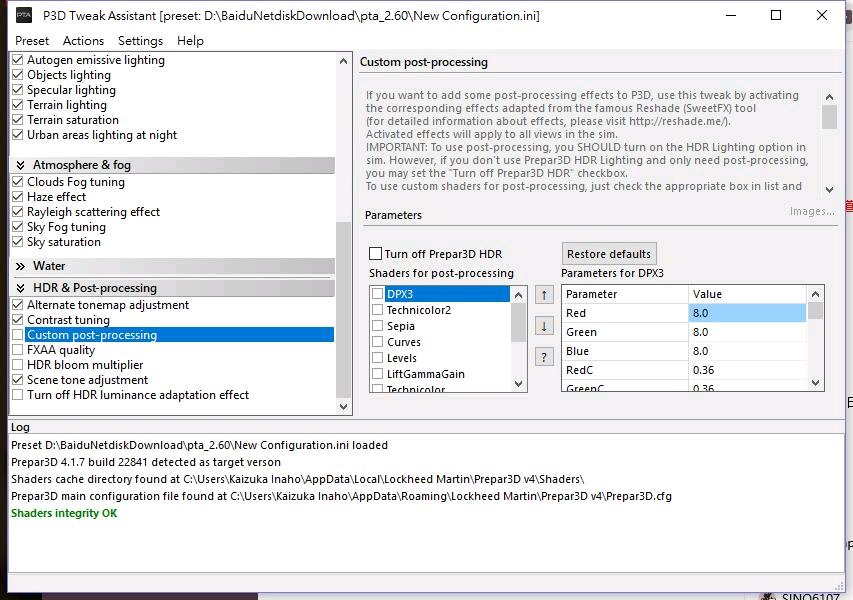Click Restore defaults button
853x600 pixels.
coord(609,254)
